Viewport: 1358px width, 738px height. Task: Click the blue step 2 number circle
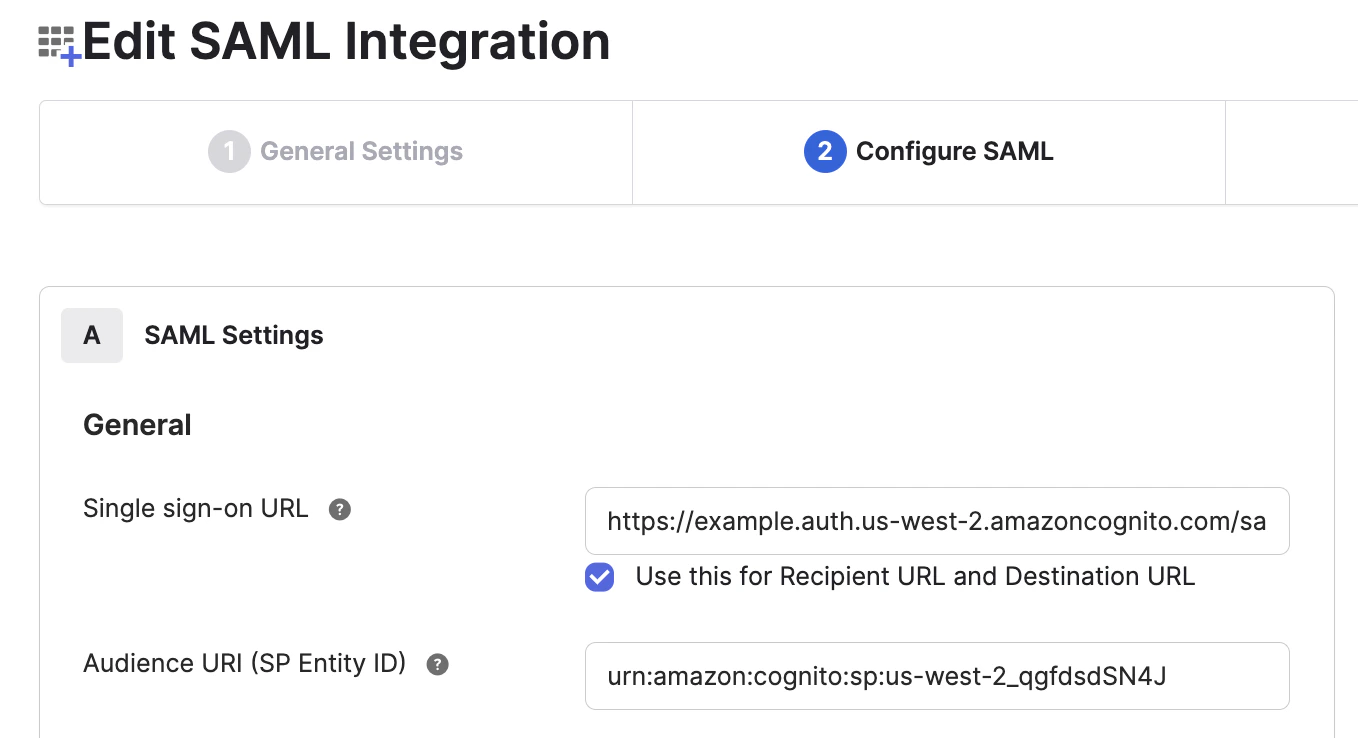tap(825, 152)
